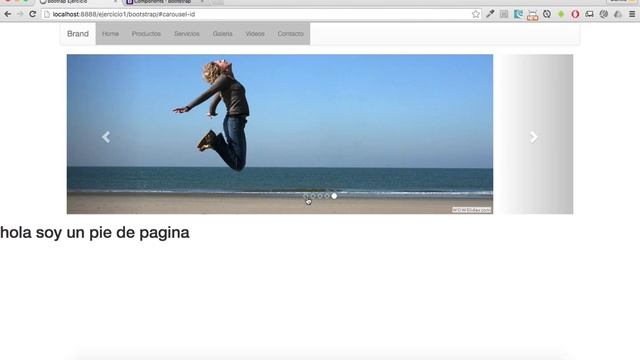Navigate to Galeria in the navbar
Screen dimensions: 640x360
(x=222, y=33)
